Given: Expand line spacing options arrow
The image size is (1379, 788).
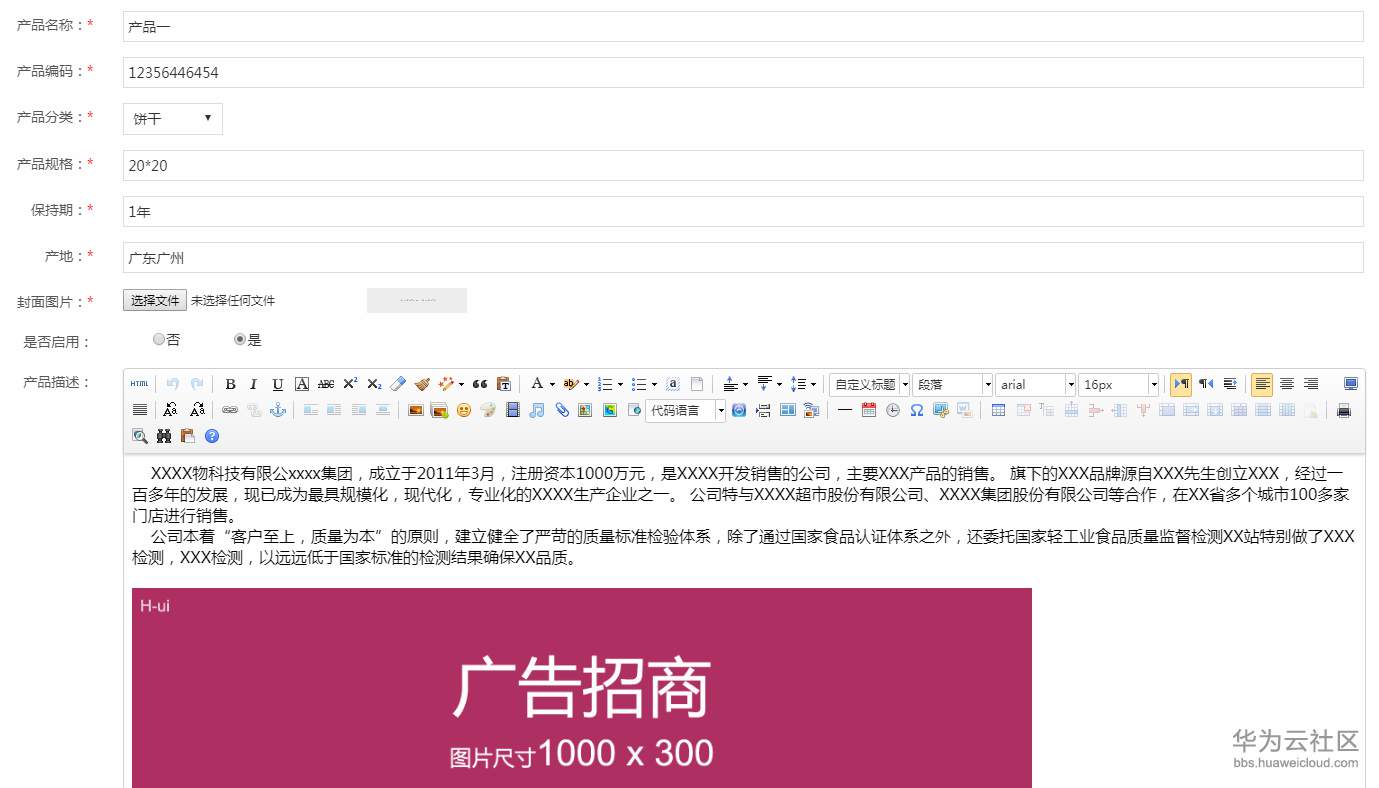Looking at the screenshot, I should click(813, 384).
